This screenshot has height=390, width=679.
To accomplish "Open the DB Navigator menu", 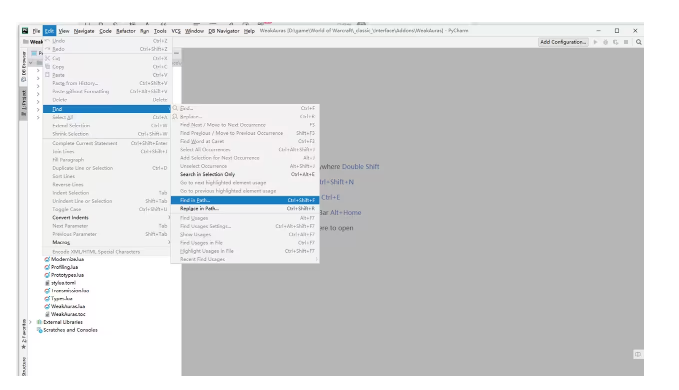I will point(224,31).
